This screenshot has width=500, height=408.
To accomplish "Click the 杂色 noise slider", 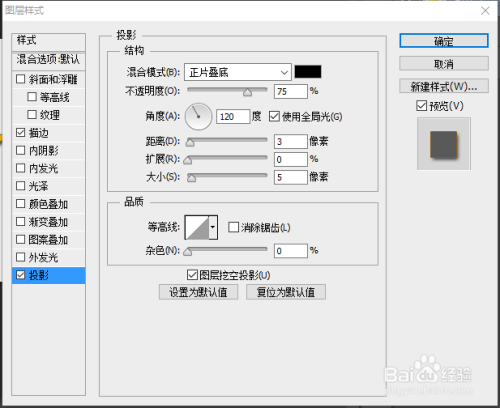I will (x=227, y=250).
